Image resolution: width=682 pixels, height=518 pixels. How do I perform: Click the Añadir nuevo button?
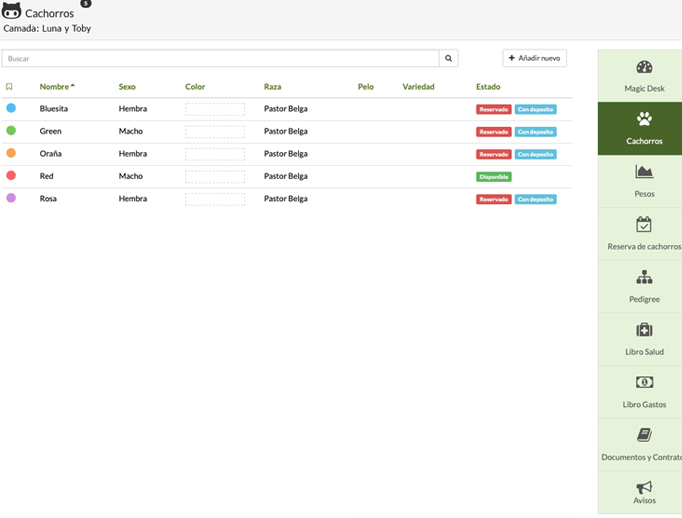coord(535,59)
